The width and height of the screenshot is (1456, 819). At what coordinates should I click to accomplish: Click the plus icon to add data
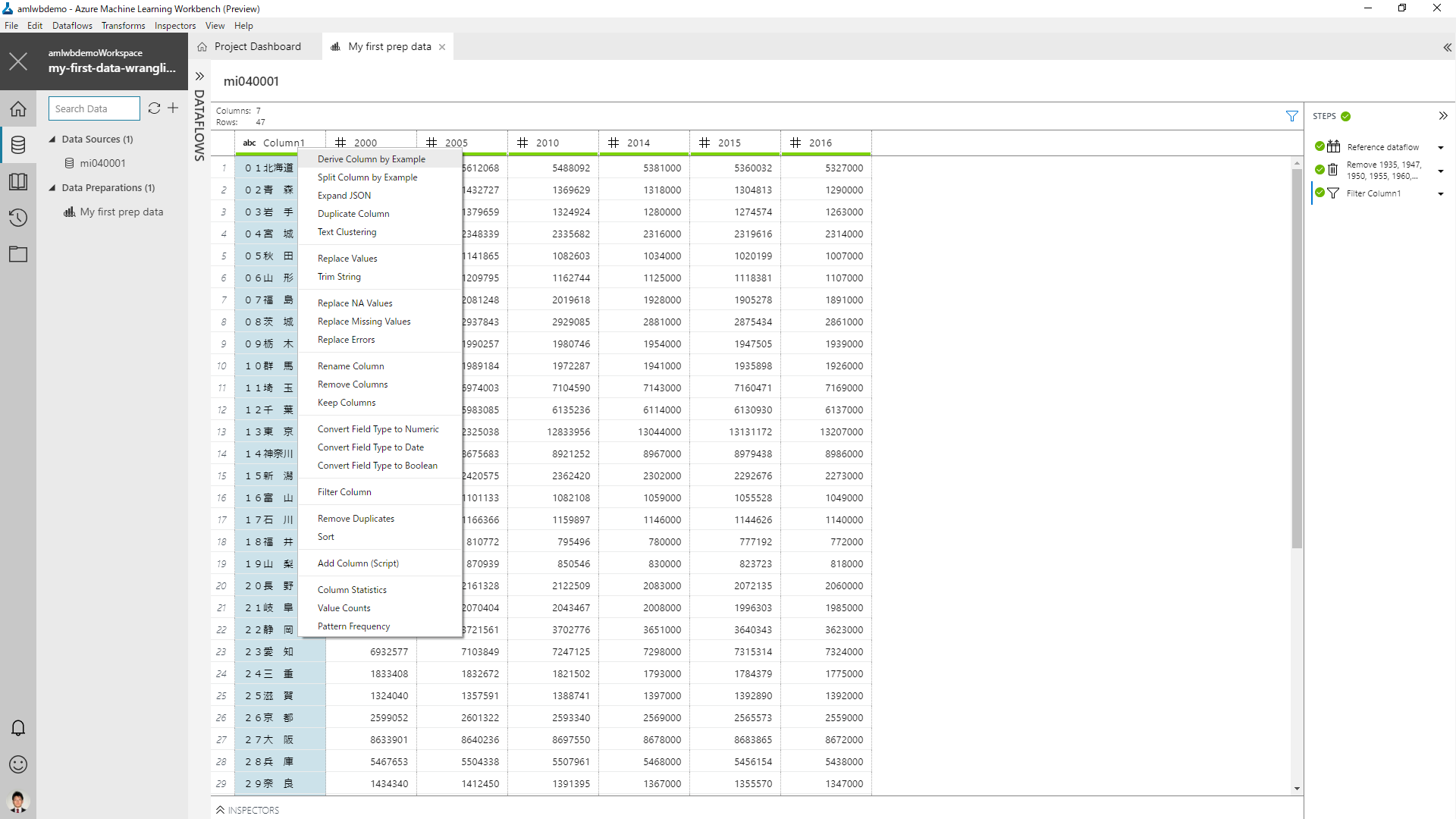[173, 108]
